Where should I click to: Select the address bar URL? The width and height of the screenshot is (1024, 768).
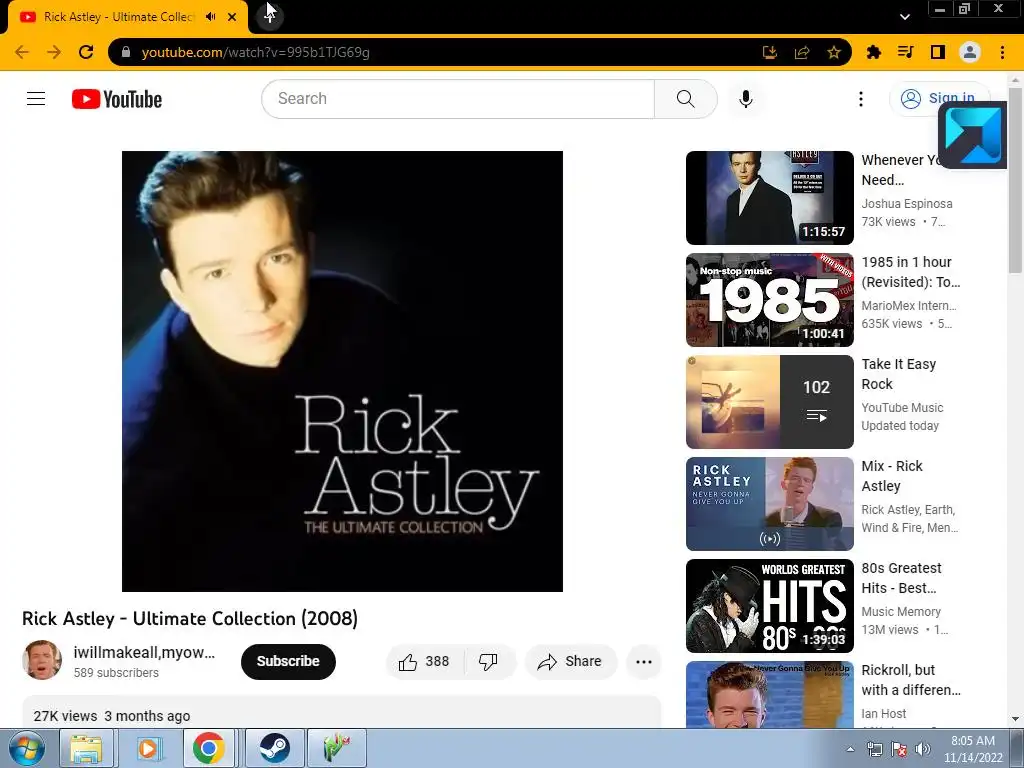255,52
